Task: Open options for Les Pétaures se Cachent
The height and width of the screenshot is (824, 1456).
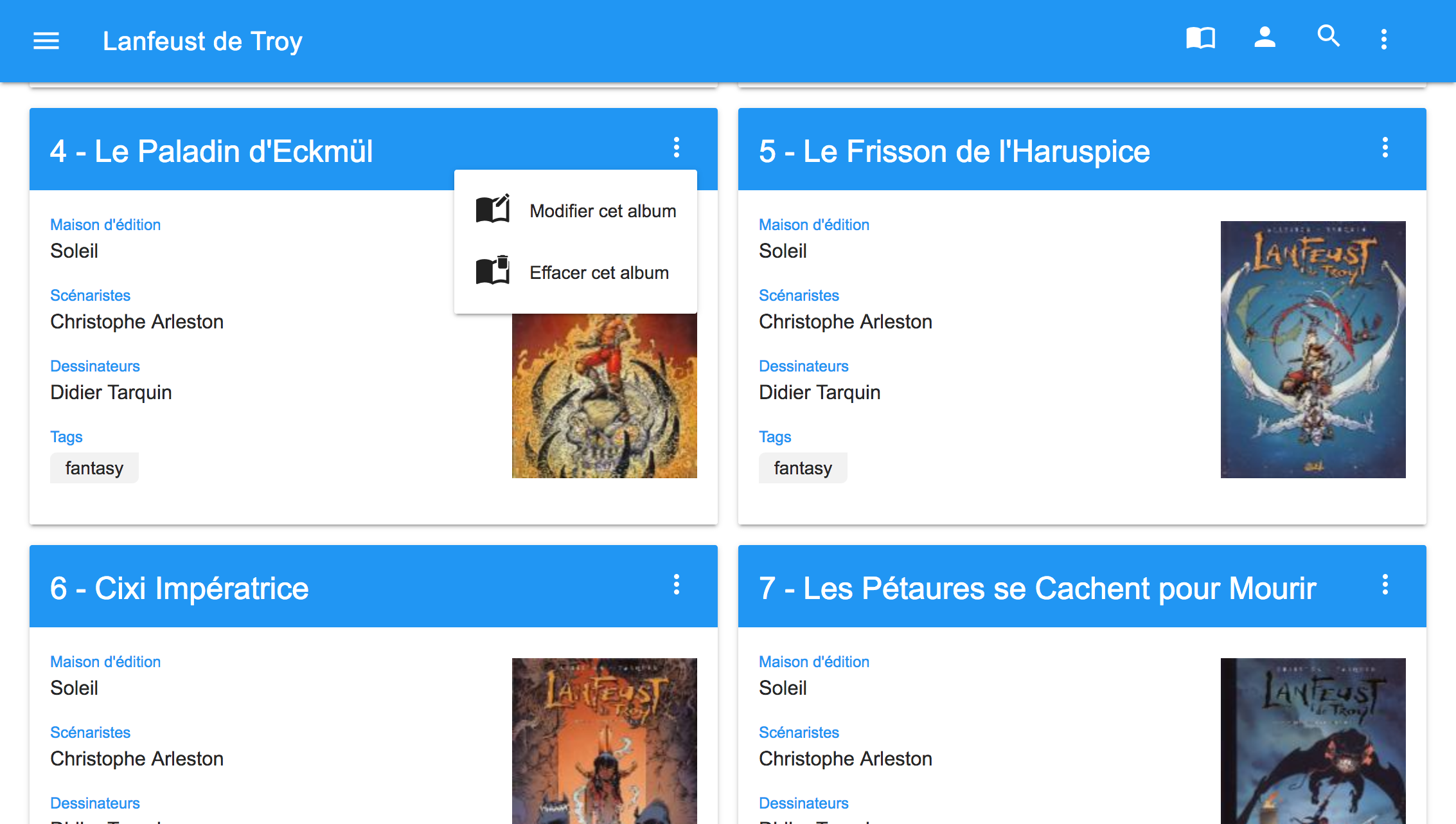Action: pyautogui.click(x=1385, y=585)
